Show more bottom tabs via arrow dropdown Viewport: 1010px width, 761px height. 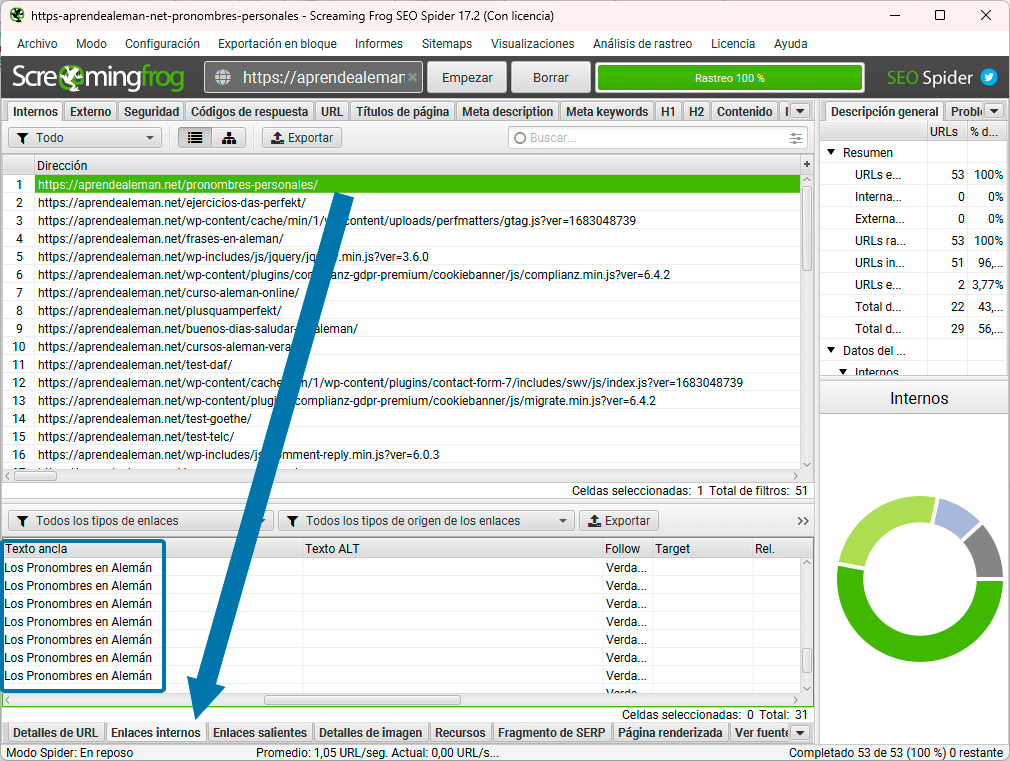coord(800,733)
